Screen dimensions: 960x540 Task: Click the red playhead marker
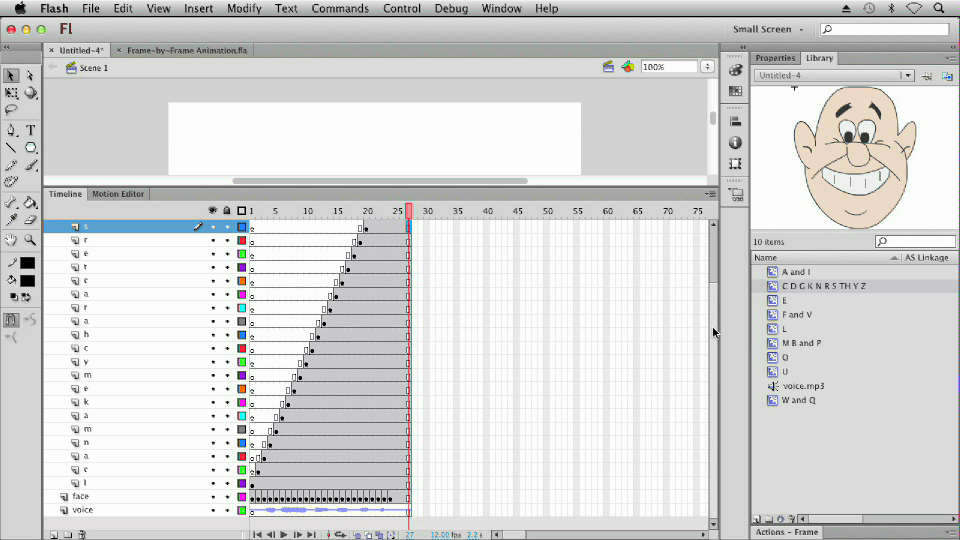tap(409, 211)
